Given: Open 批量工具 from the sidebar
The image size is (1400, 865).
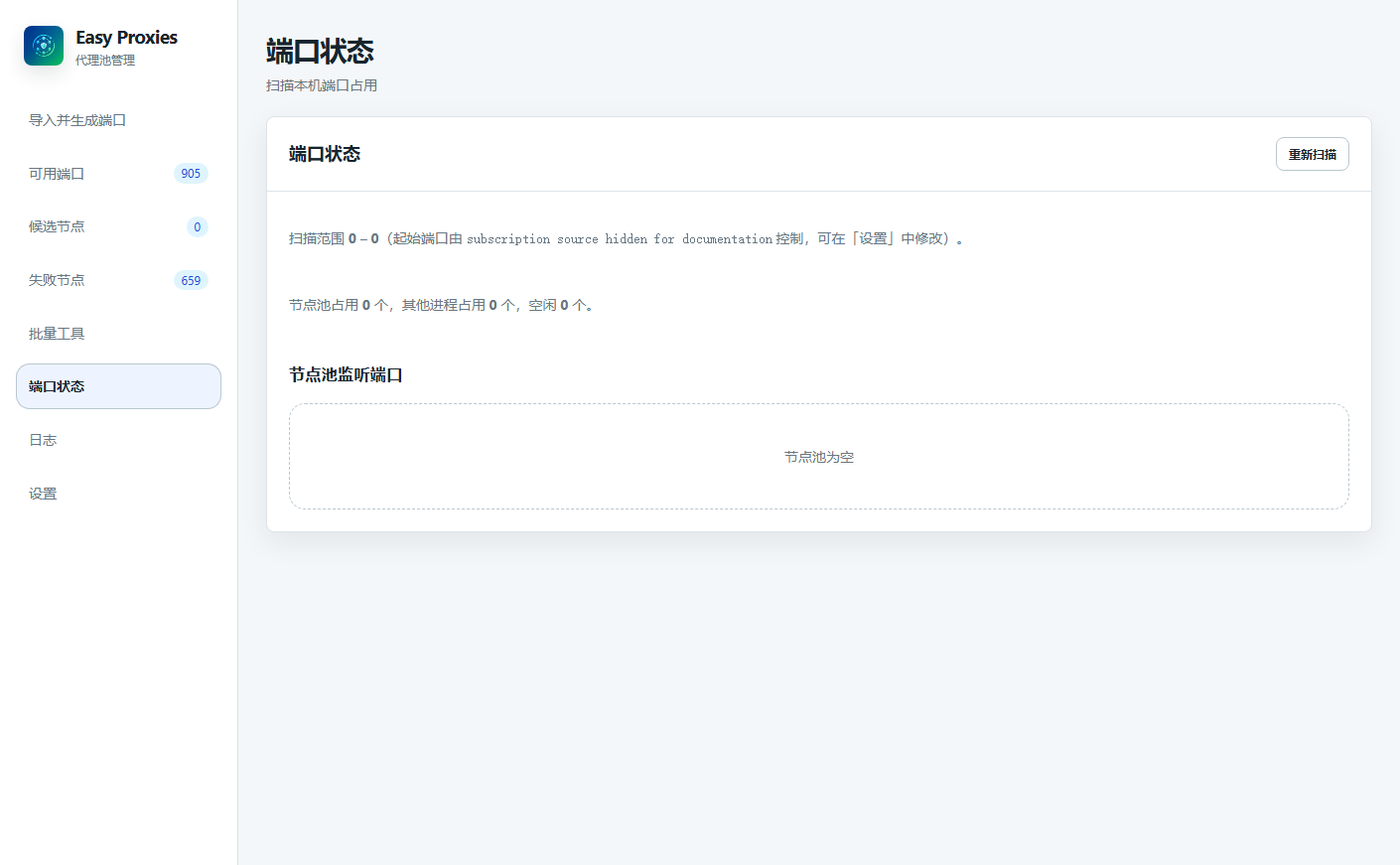Looking at the screenshot, I should click(118, 334).
